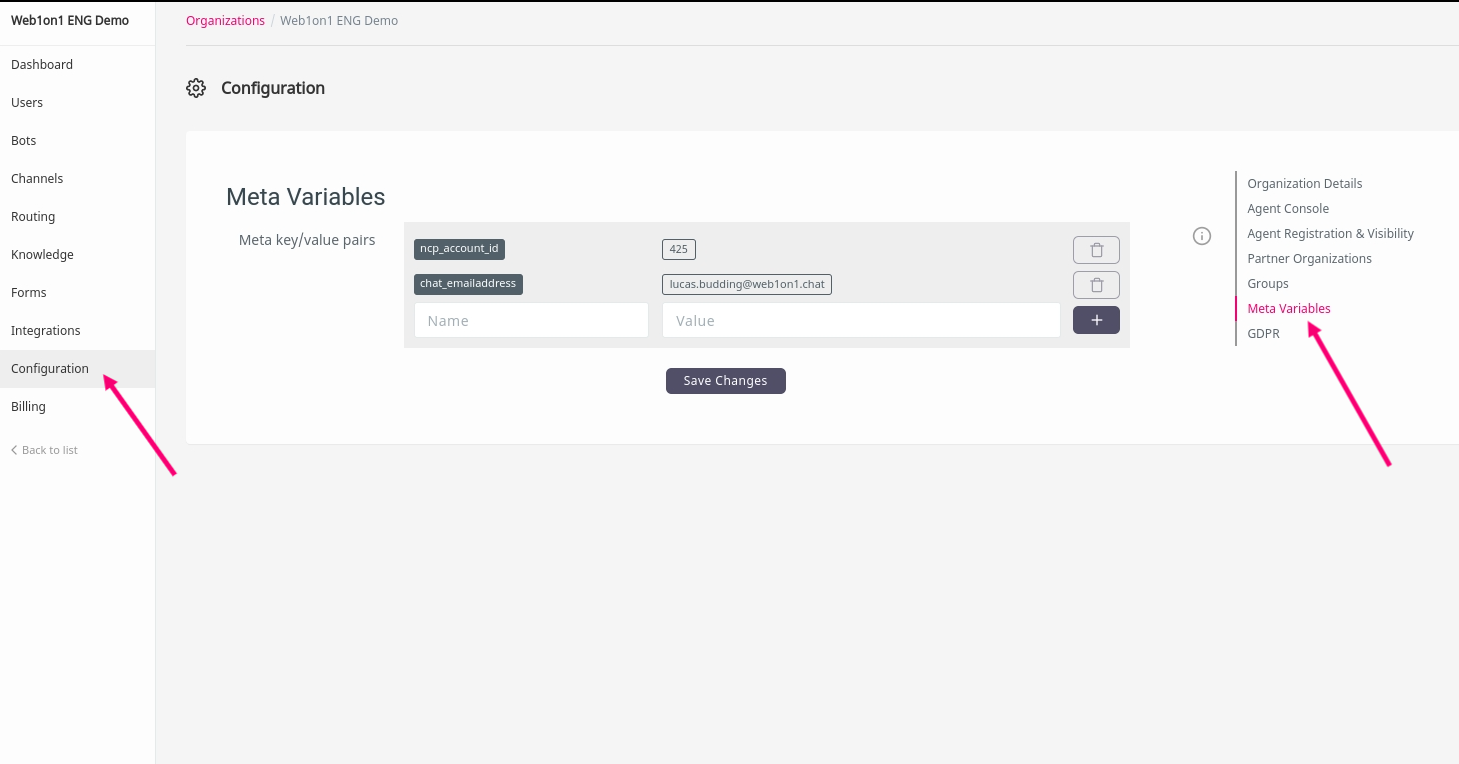Jump to Organization Details section
1459x764 pixels.
point(1305,184)
